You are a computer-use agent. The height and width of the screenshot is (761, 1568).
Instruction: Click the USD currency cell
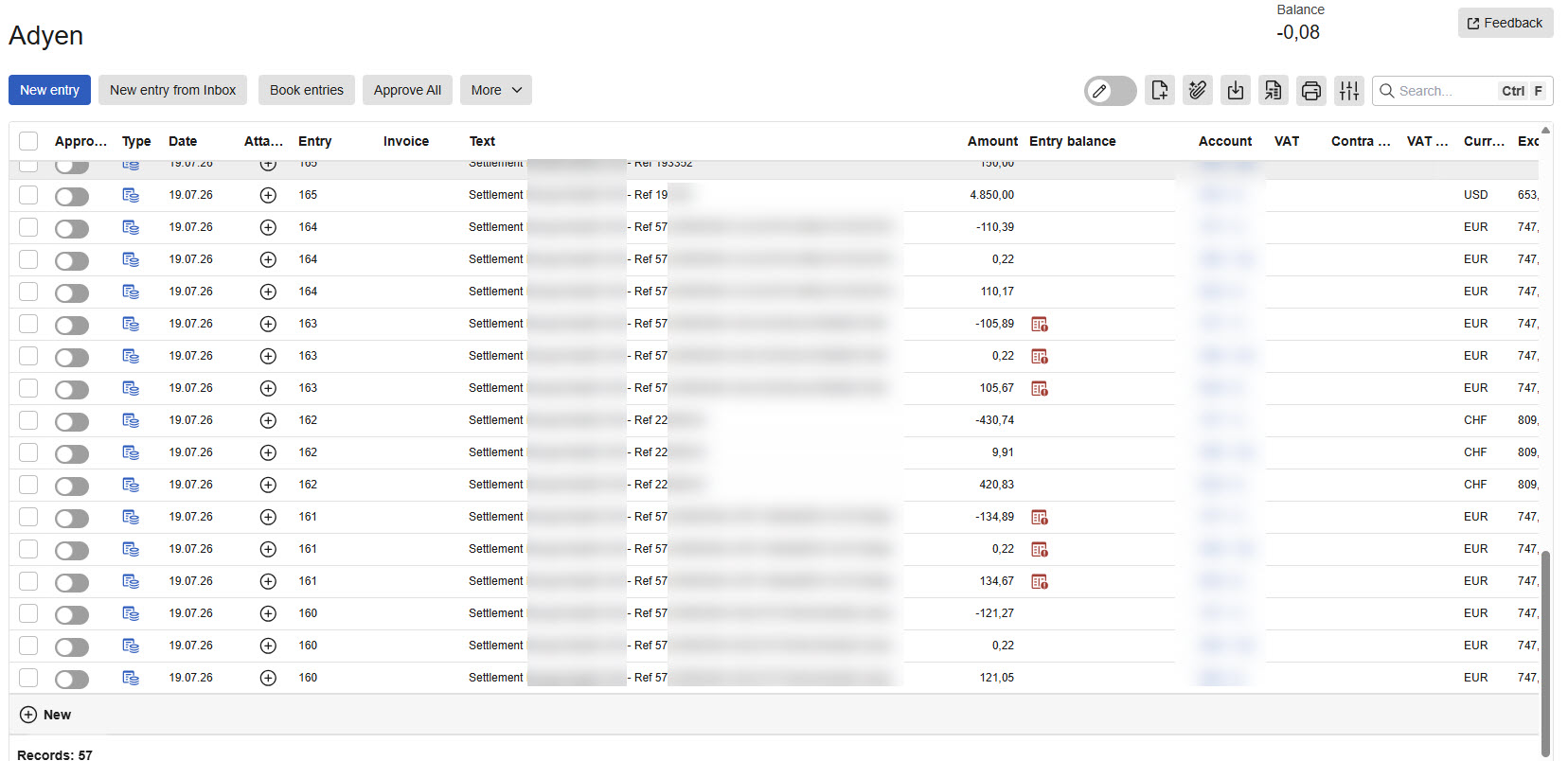(x=1475, y=195)
